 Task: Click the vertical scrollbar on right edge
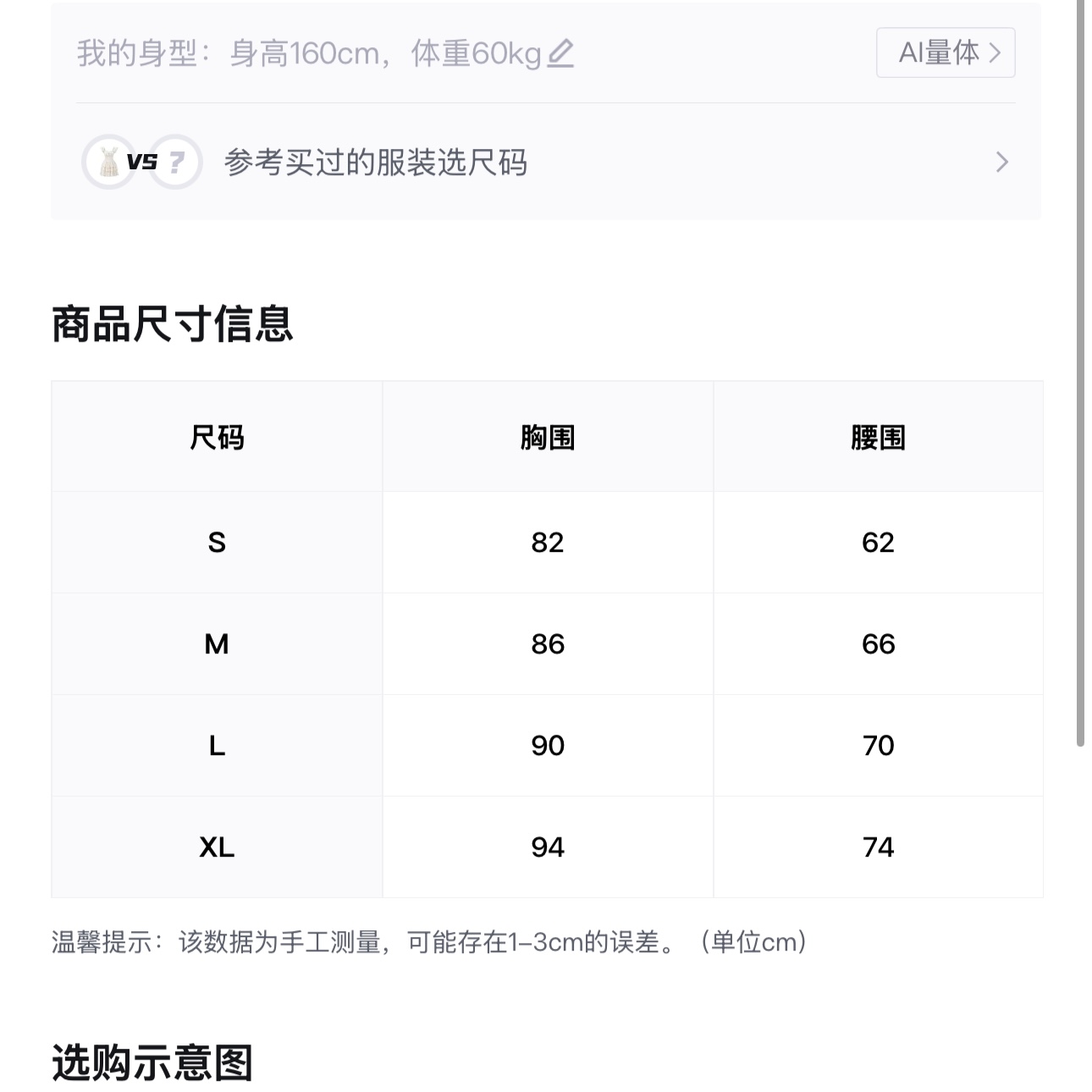(x=1081, y=372)
